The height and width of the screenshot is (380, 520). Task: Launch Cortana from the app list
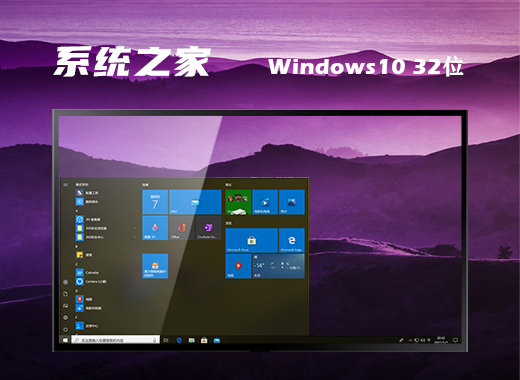tap(91, 281)
